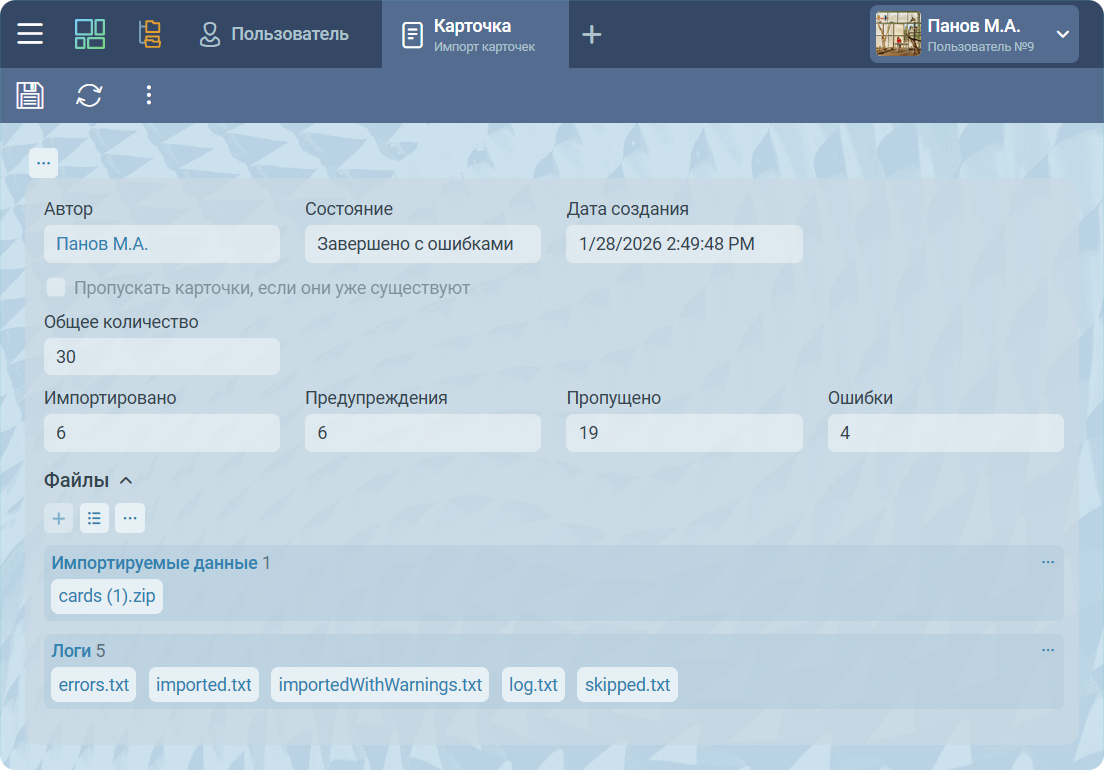Open the orange tree structure icon

(149, 34)
